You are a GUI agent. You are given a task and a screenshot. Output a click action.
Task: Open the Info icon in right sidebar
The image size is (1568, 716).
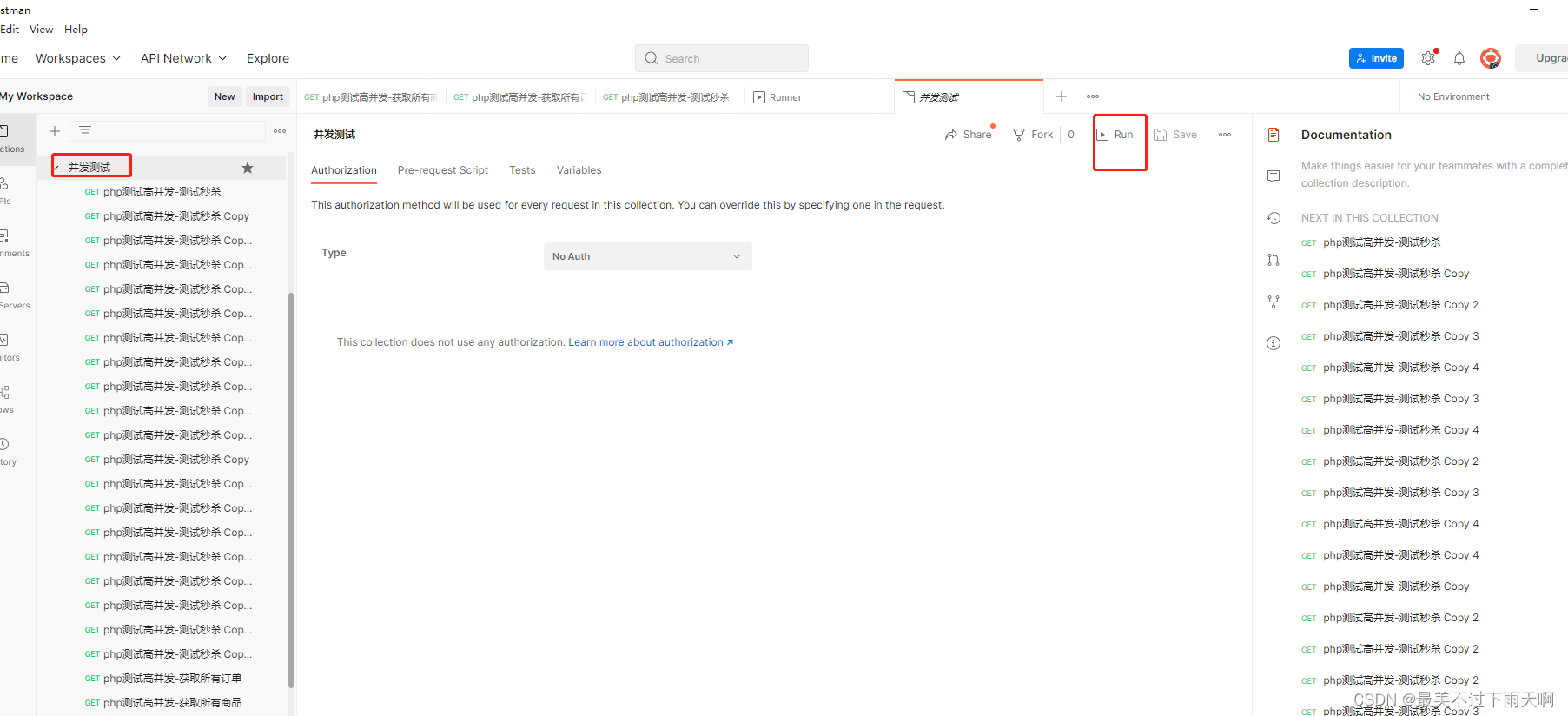click(1274, 343)
